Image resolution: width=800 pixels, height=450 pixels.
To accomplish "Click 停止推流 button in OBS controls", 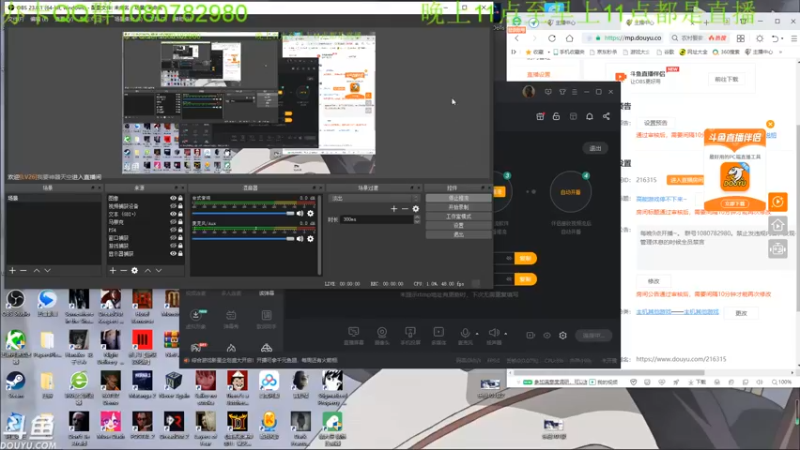I will [x=458, y=198].
